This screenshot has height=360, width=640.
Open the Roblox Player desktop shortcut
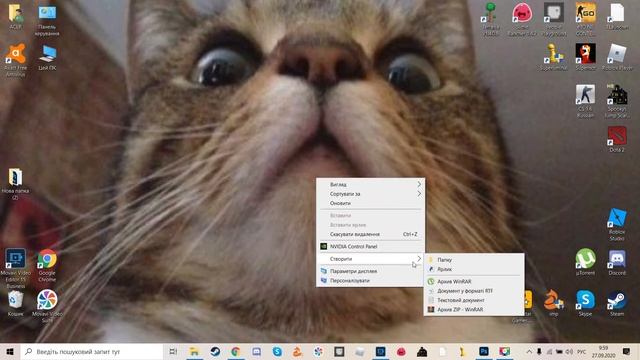[x=617, y=56]
